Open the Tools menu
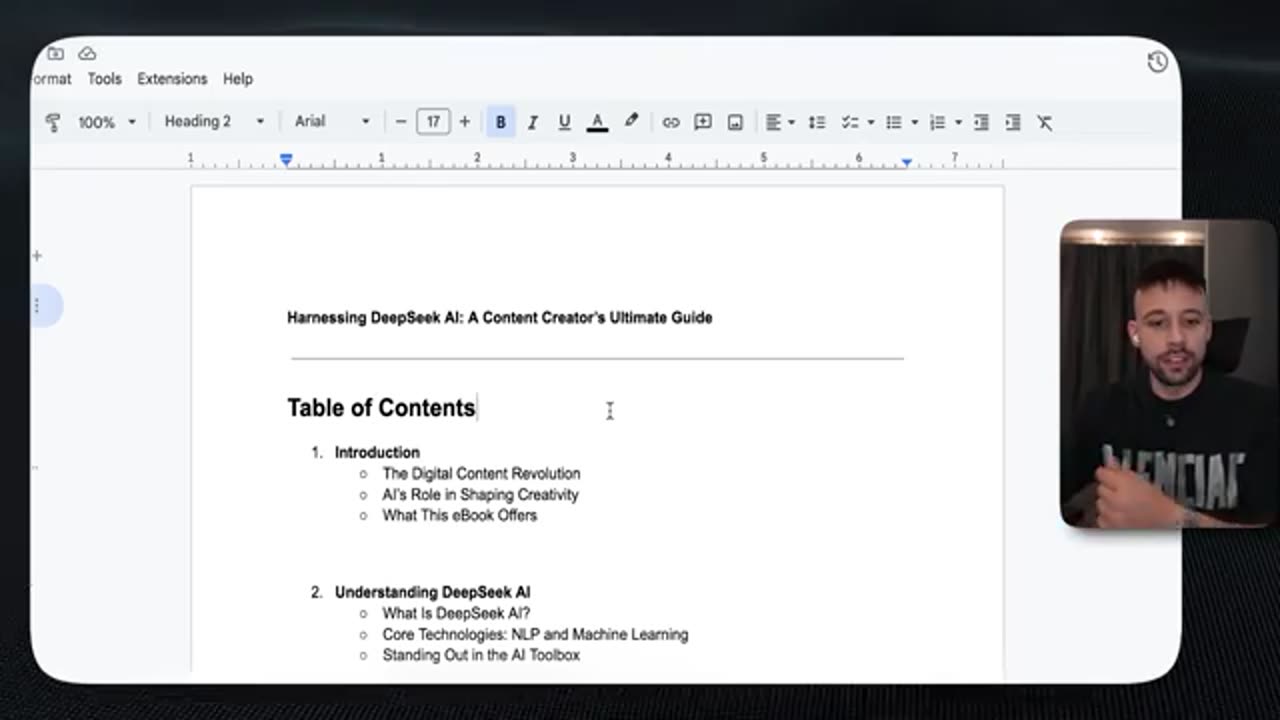This screenshot has width=1280, height=720. (104, 78)
